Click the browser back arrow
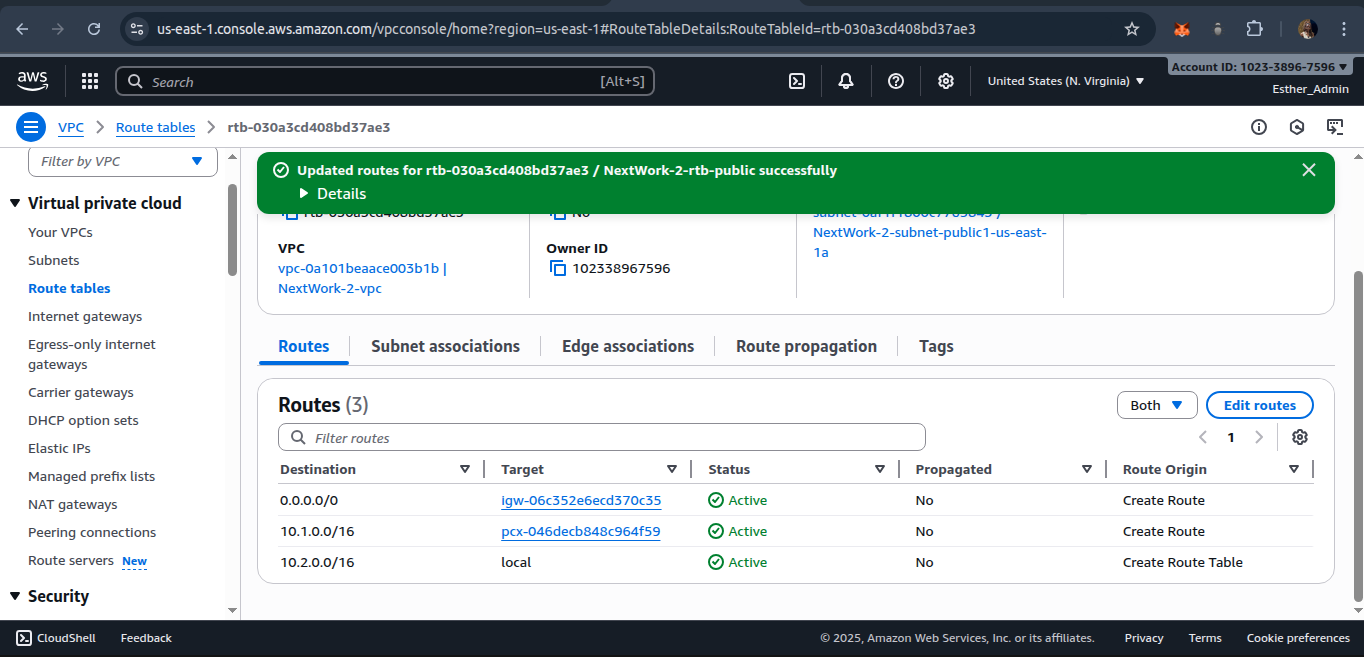Image resolution: width=1364 pixels, height=657 pixels. click(22, 29)
